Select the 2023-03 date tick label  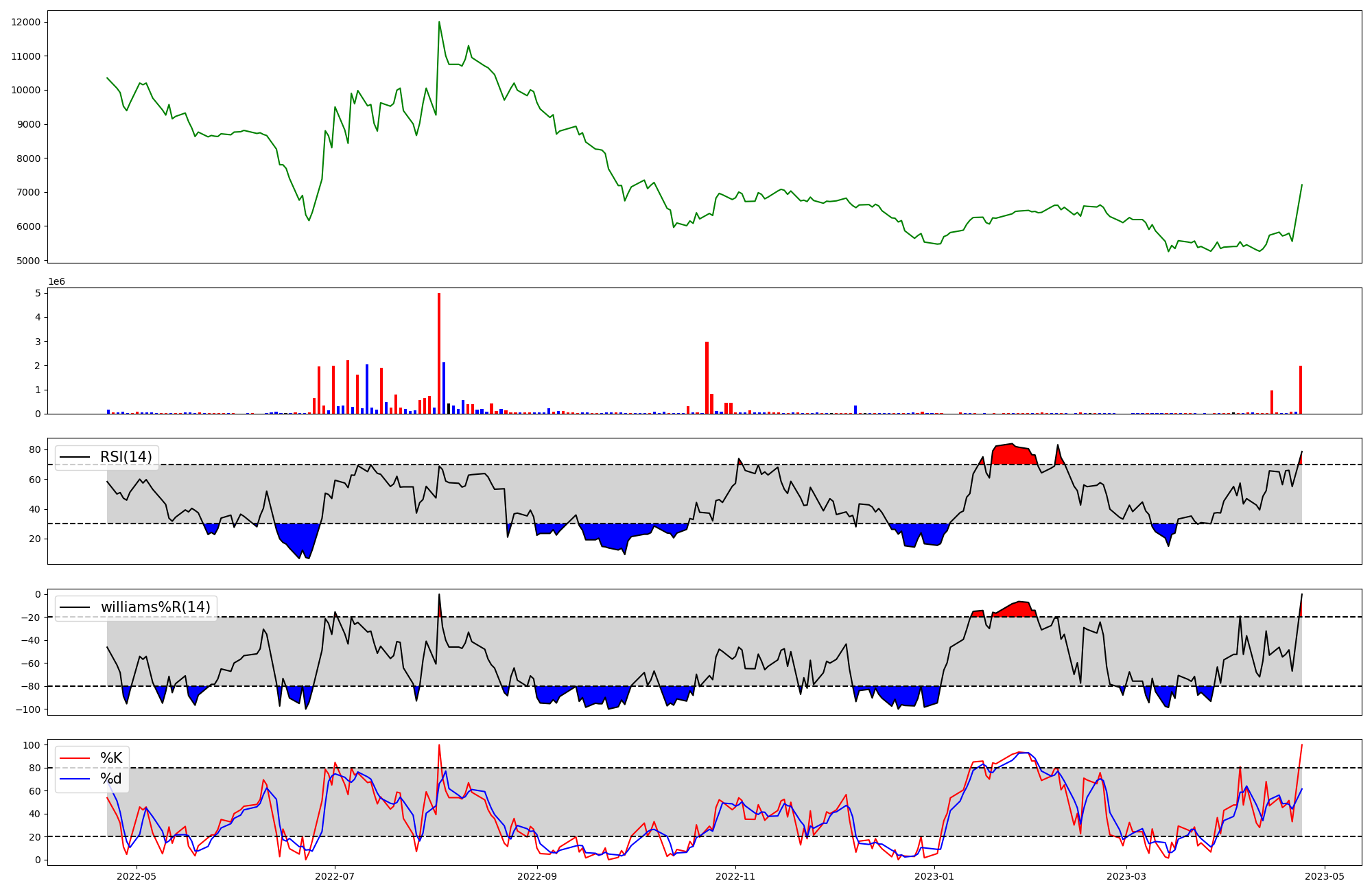pyautogui.click(x=1126, y=876)
